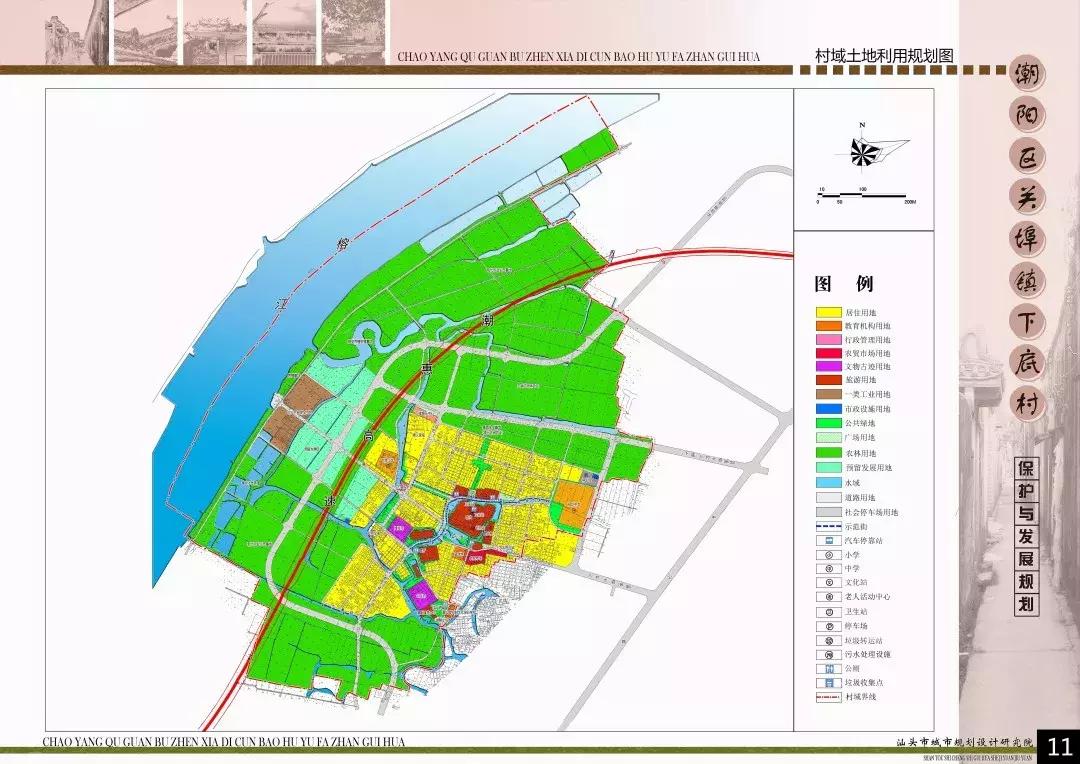Screen dimensions: 1080x764
Task: Click the 垃圾转运站 legend icon
Action: pos(829,641)
